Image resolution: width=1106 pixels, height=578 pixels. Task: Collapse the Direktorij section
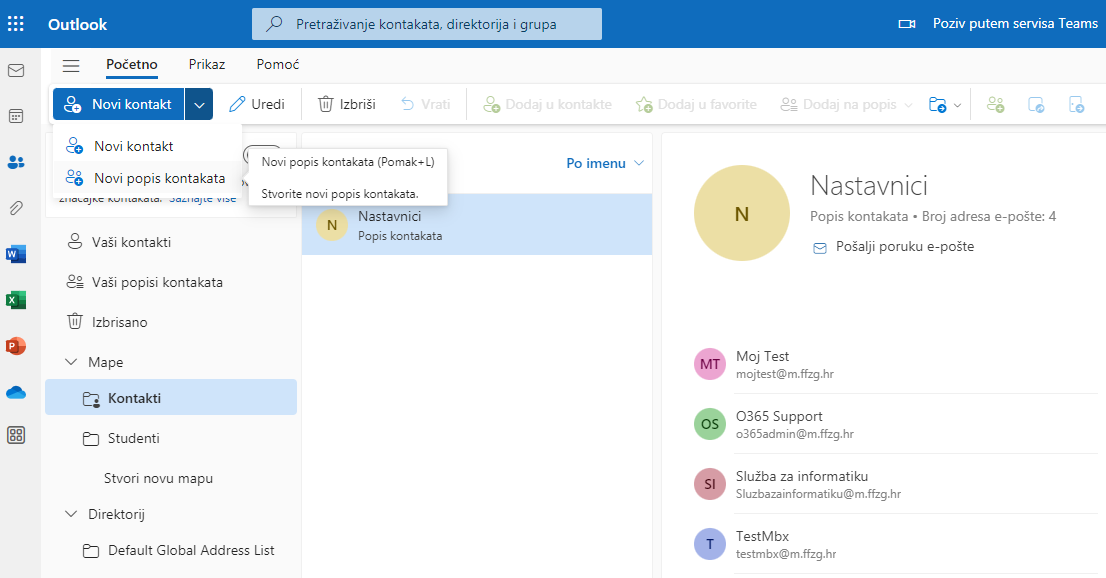click(x=71, y=514)
